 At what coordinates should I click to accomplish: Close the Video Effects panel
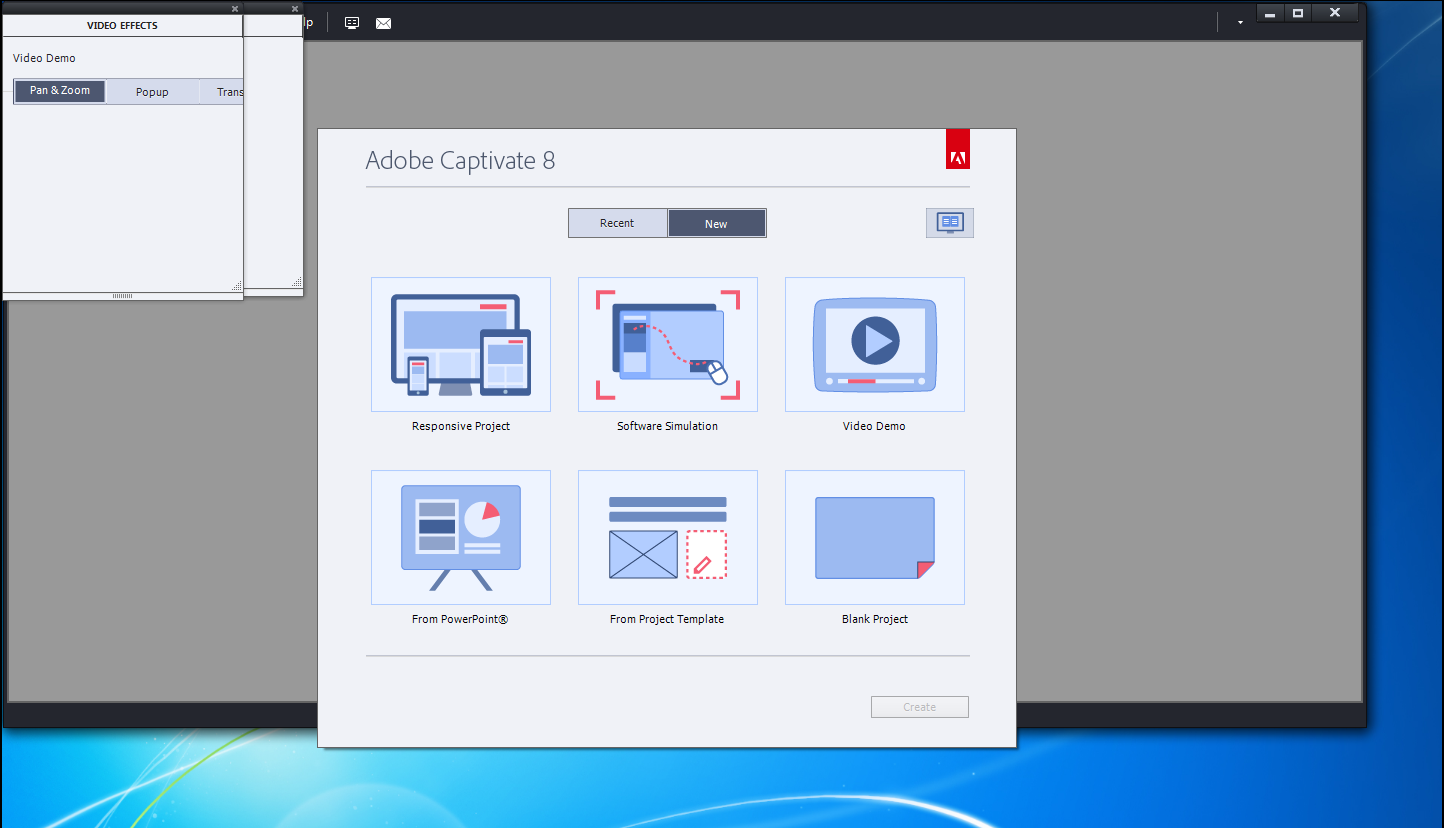click(x=234, y=8)
